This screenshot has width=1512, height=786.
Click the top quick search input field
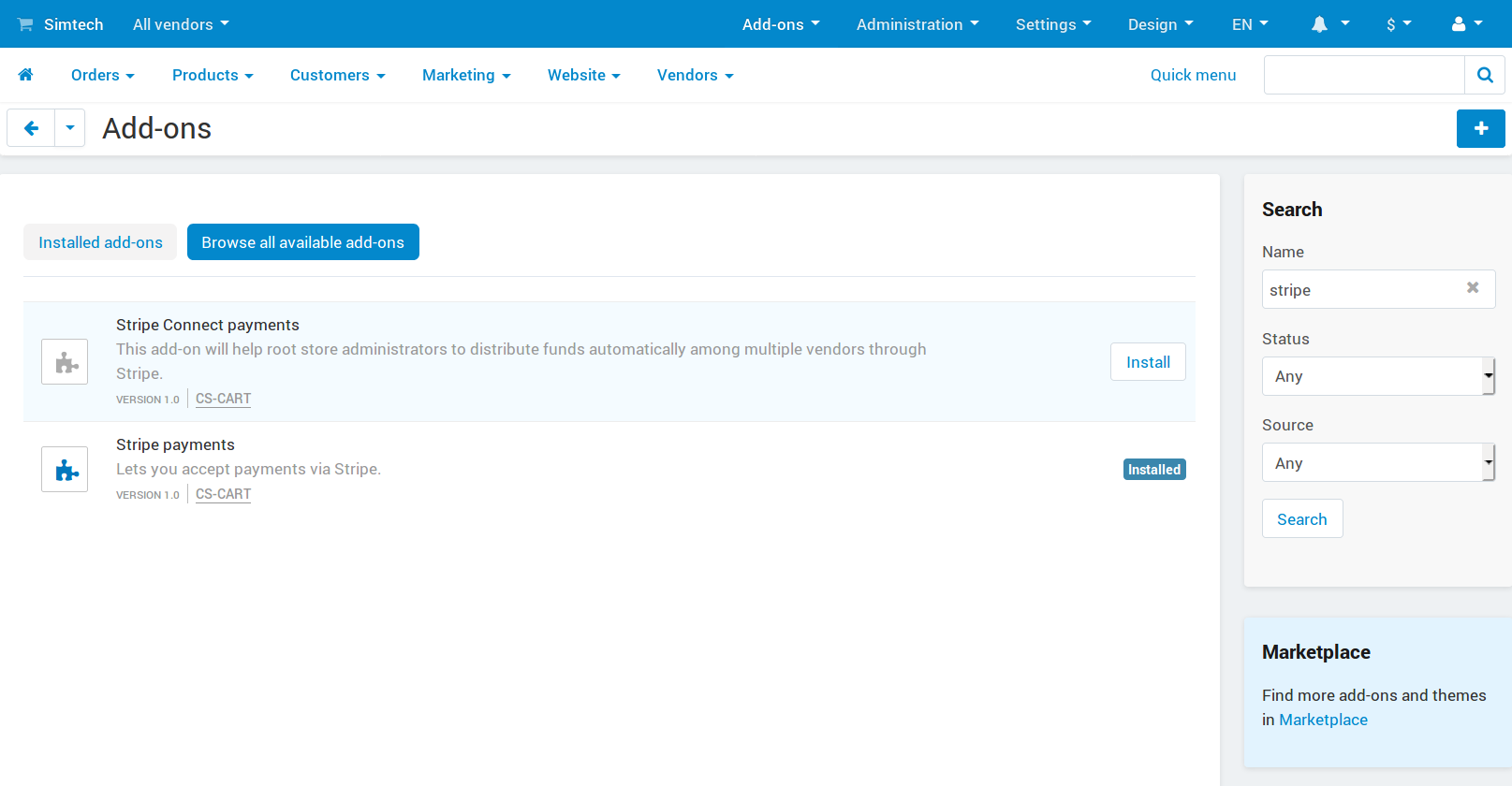click(1364, 75)
